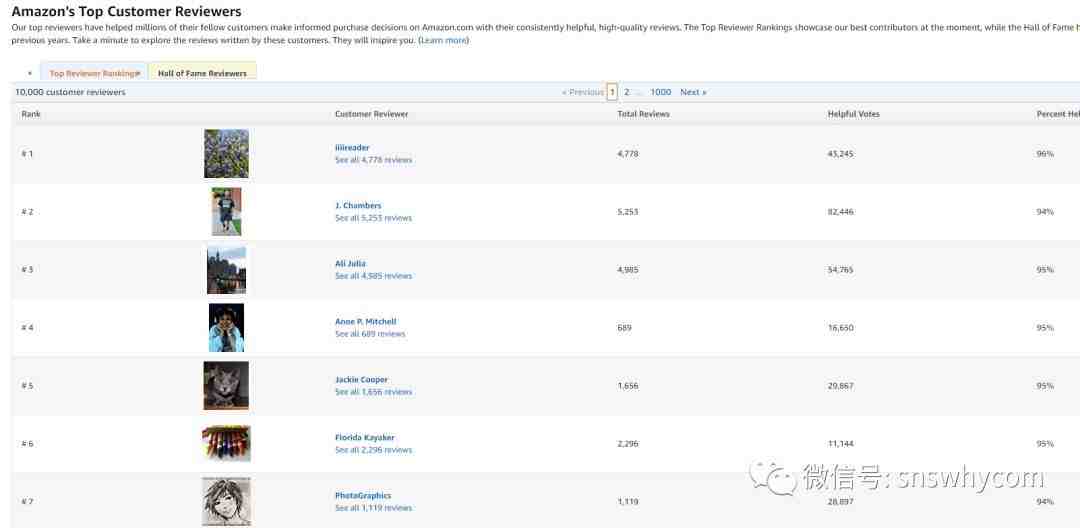Click total reviews value 5,253
The width and height of the screenshot is (1080, 528).
click(x=627, y=211)
